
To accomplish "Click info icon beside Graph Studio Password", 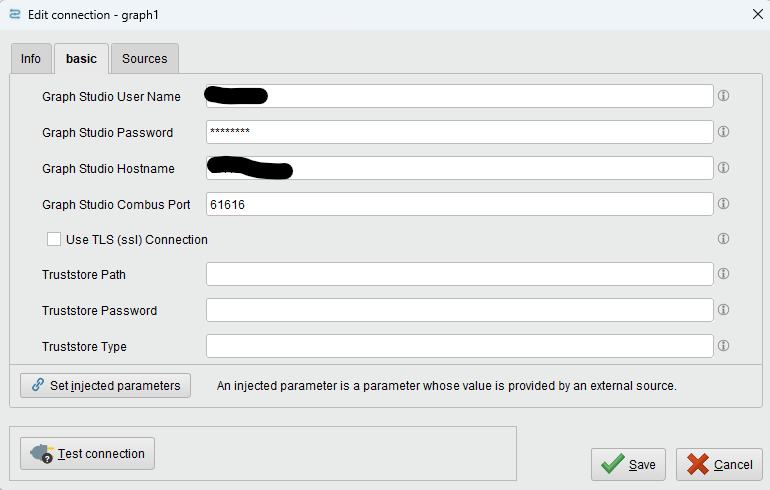I will click(723, 132).
